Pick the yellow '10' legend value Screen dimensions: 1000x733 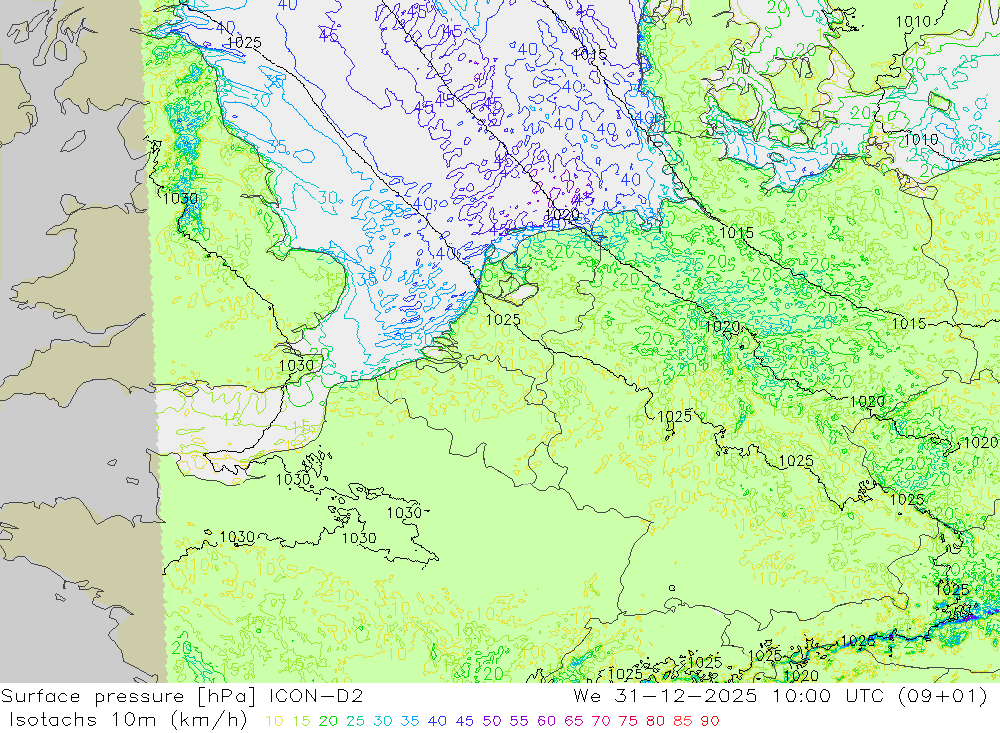[x=274, y=721]
